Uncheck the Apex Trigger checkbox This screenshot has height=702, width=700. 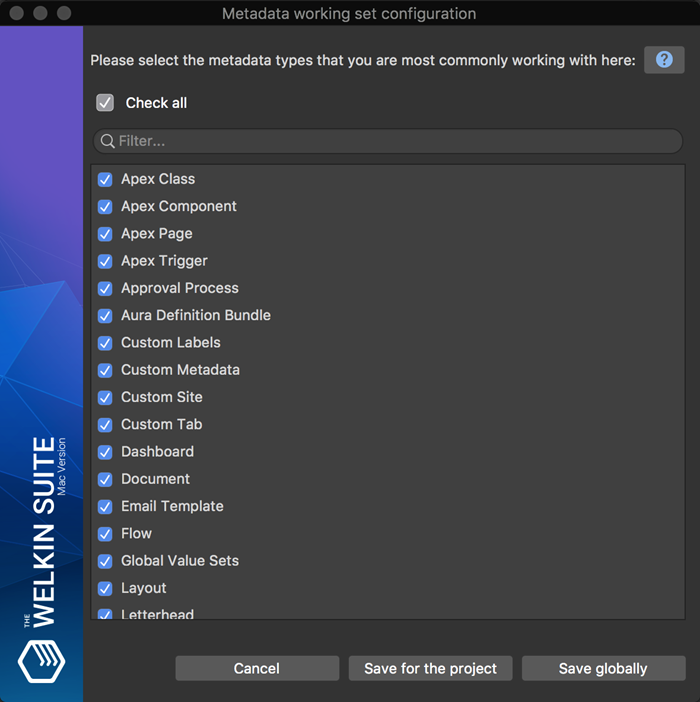105,261
